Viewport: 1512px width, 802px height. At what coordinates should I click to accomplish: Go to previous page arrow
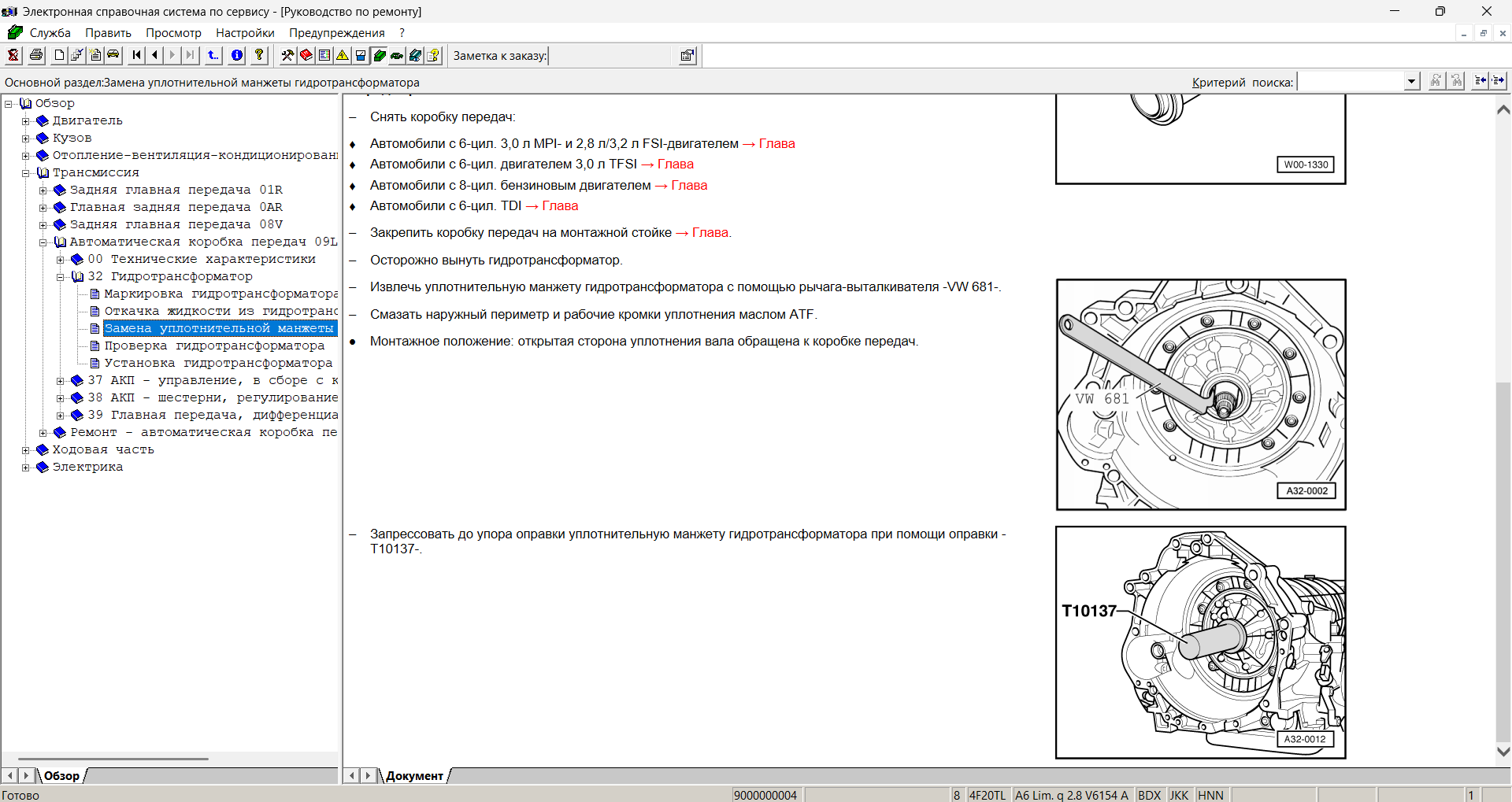coord(154,55)
